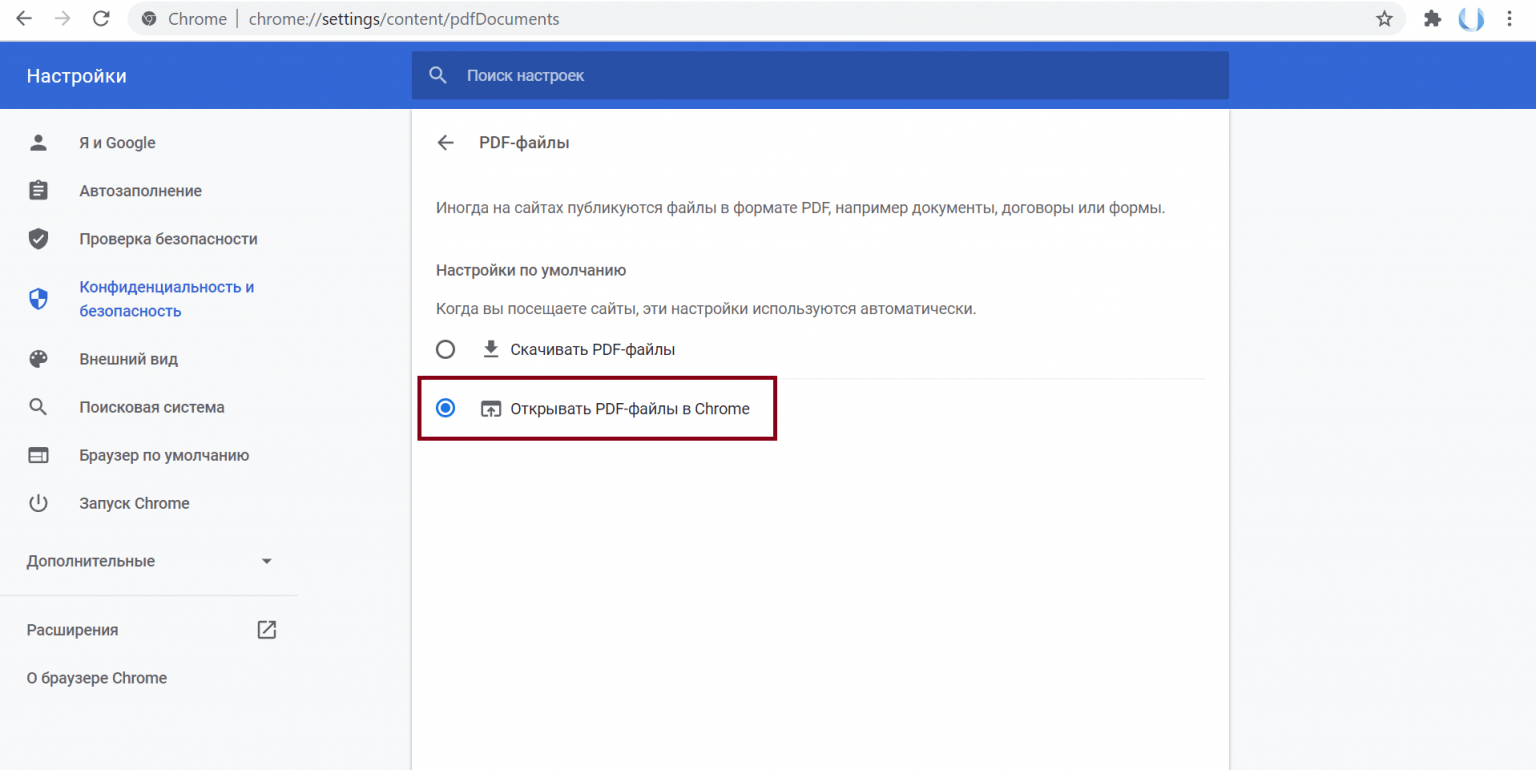Click the Дополнительные label in sidebar

pos(91,561)
